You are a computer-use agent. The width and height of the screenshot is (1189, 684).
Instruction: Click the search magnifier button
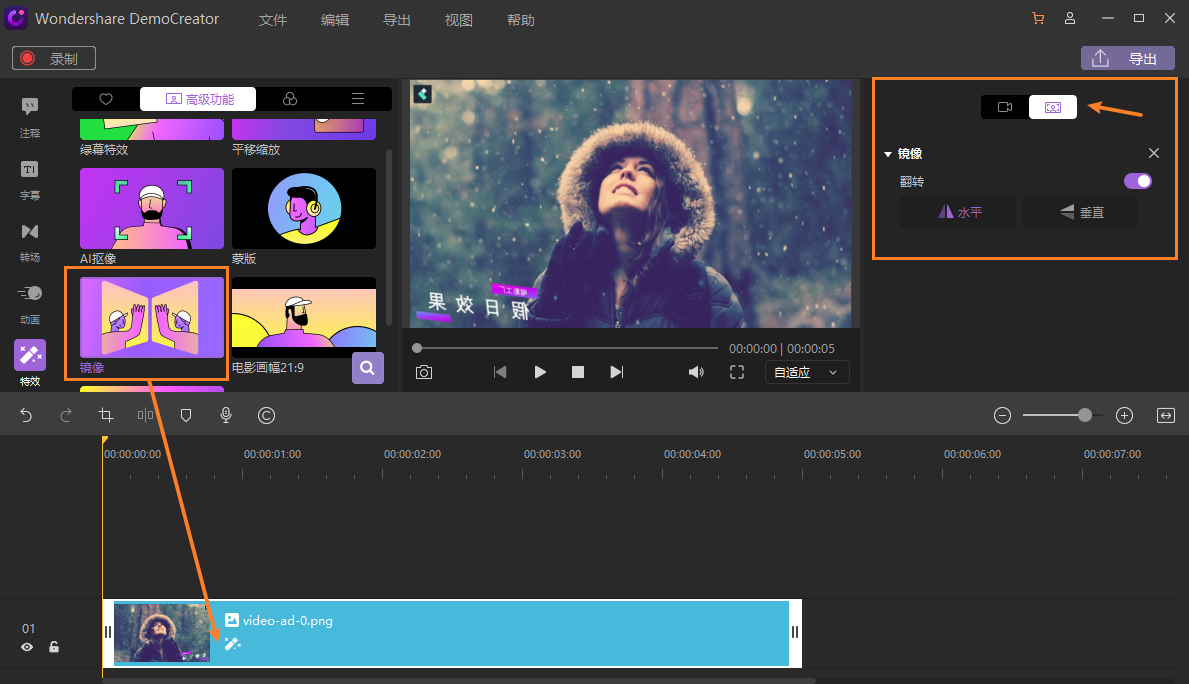(x=368, y=368)
